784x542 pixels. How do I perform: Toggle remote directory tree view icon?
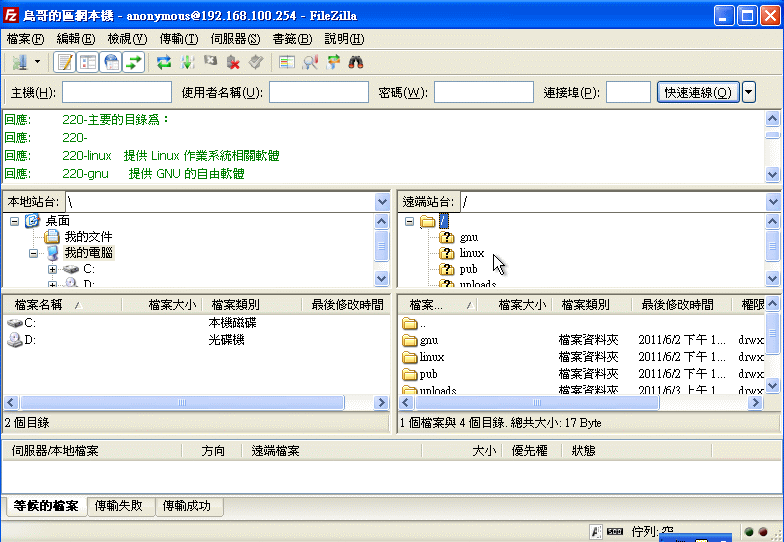[x=111, y=62]
